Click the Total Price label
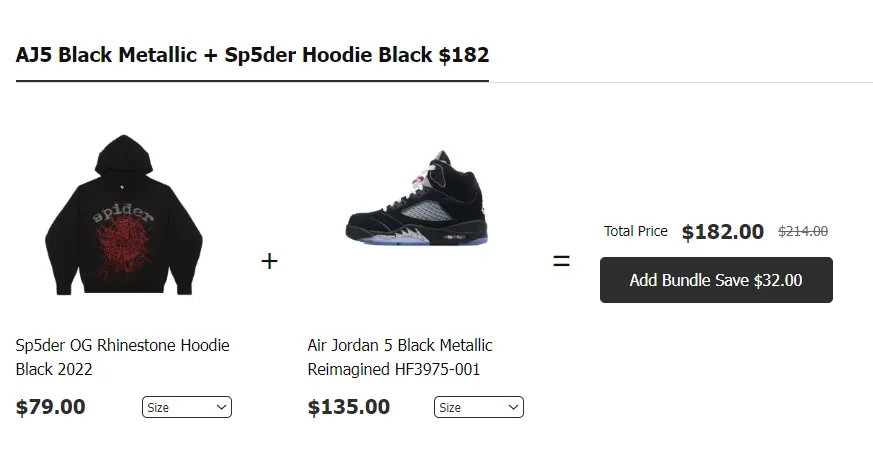Viewport: 873px width, 456px height. (636, 231)
